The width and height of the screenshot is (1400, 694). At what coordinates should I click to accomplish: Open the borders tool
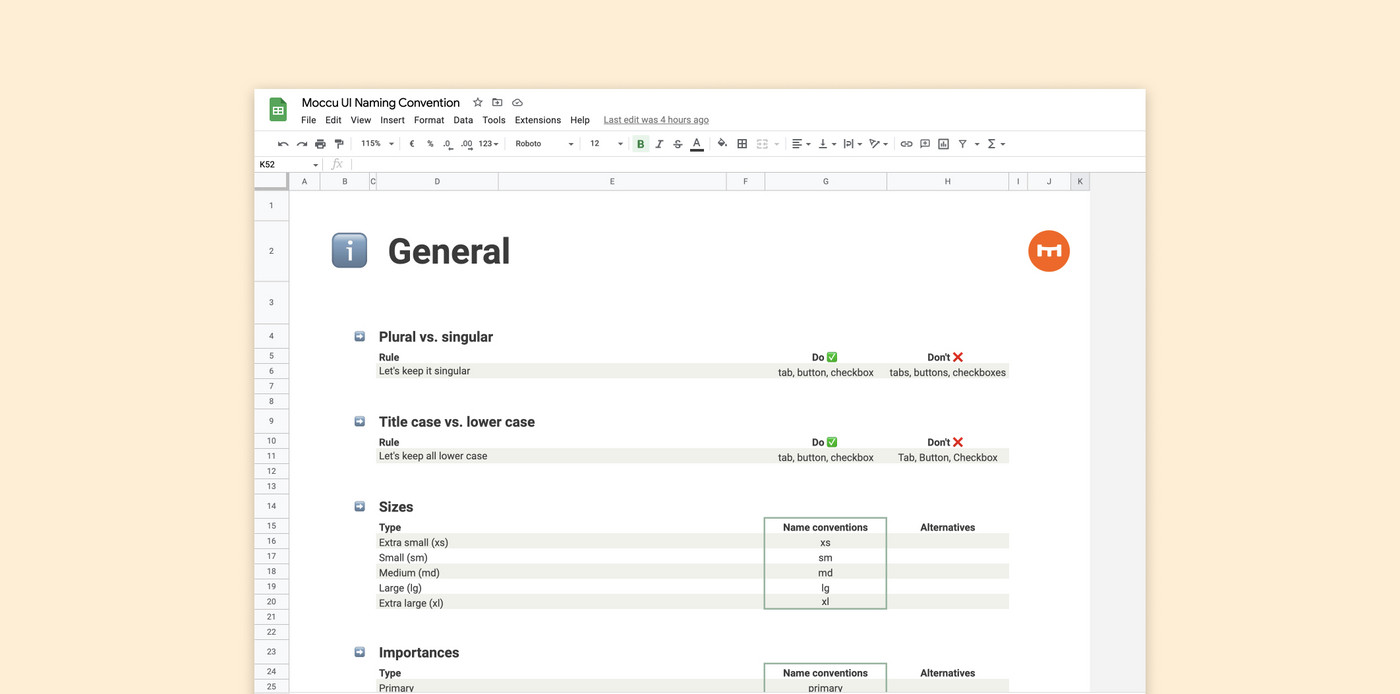(742, 143)
